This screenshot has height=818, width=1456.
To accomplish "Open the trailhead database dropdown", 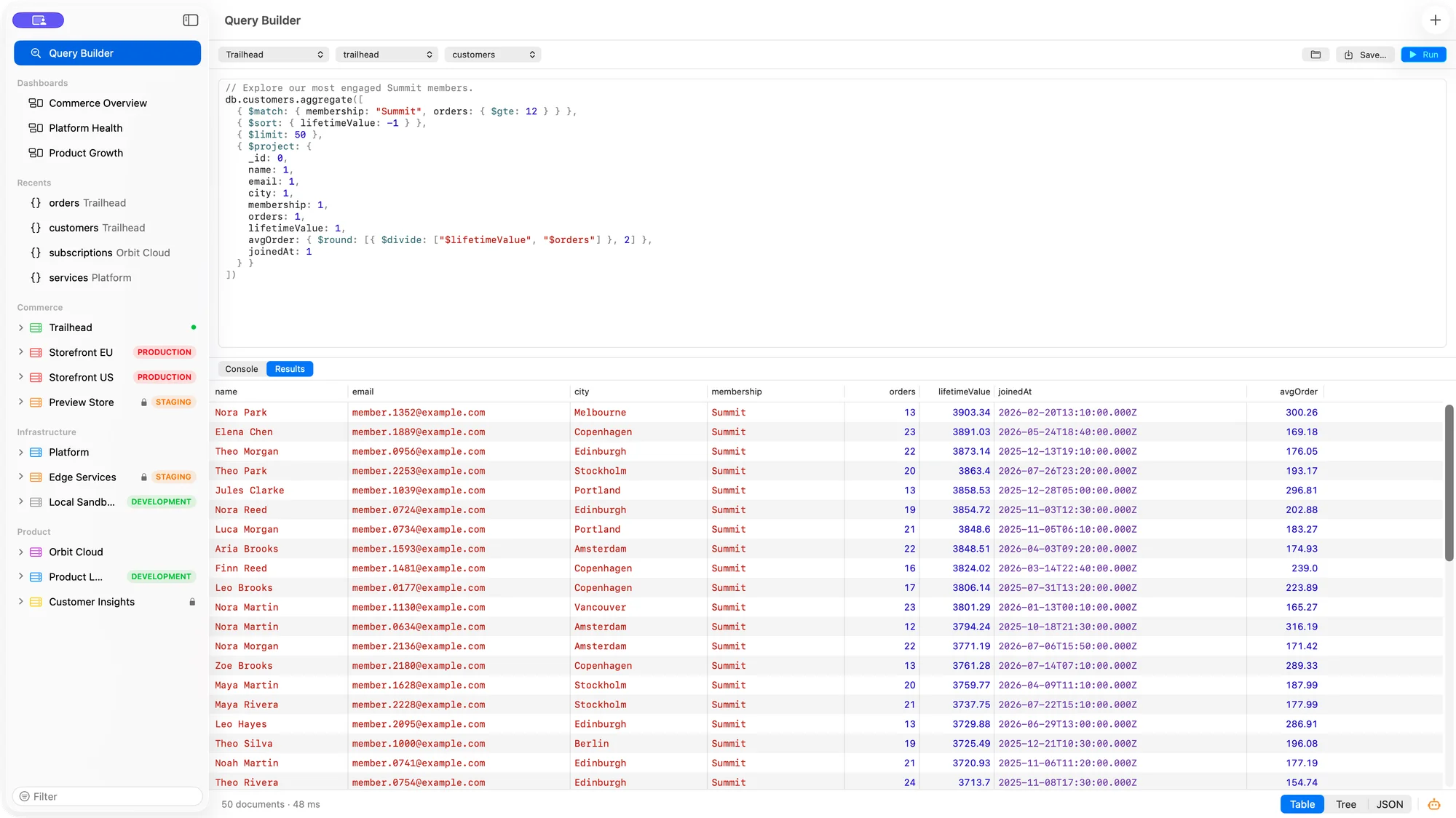I will pyautogui.click(x=387, y=55).
